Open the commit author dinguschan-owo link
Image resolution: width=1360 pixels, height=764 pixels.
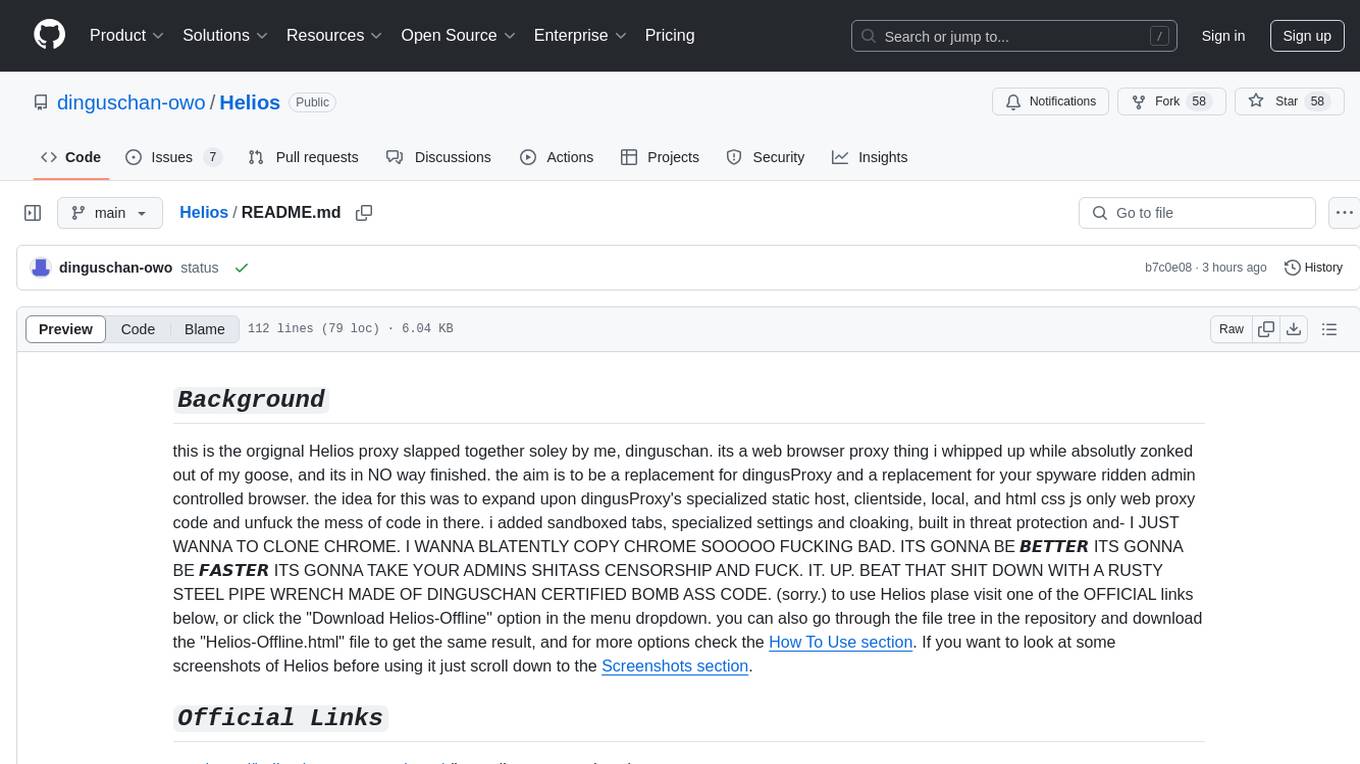pos(116,268)
